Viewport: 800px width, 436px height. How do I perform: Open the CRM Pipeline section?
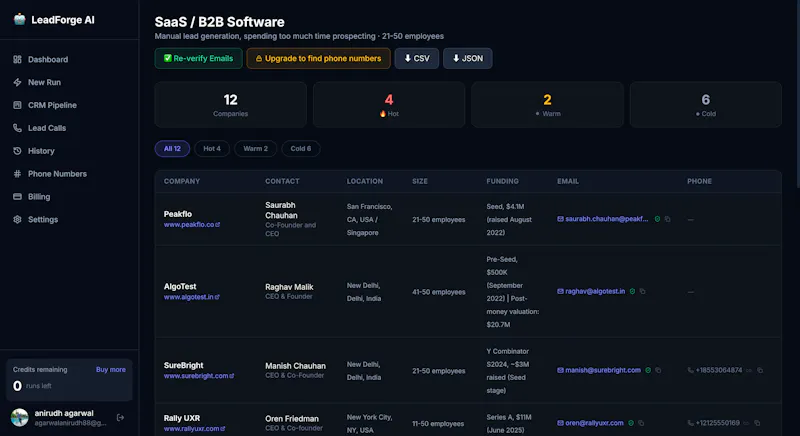click(x=52, y=105)
